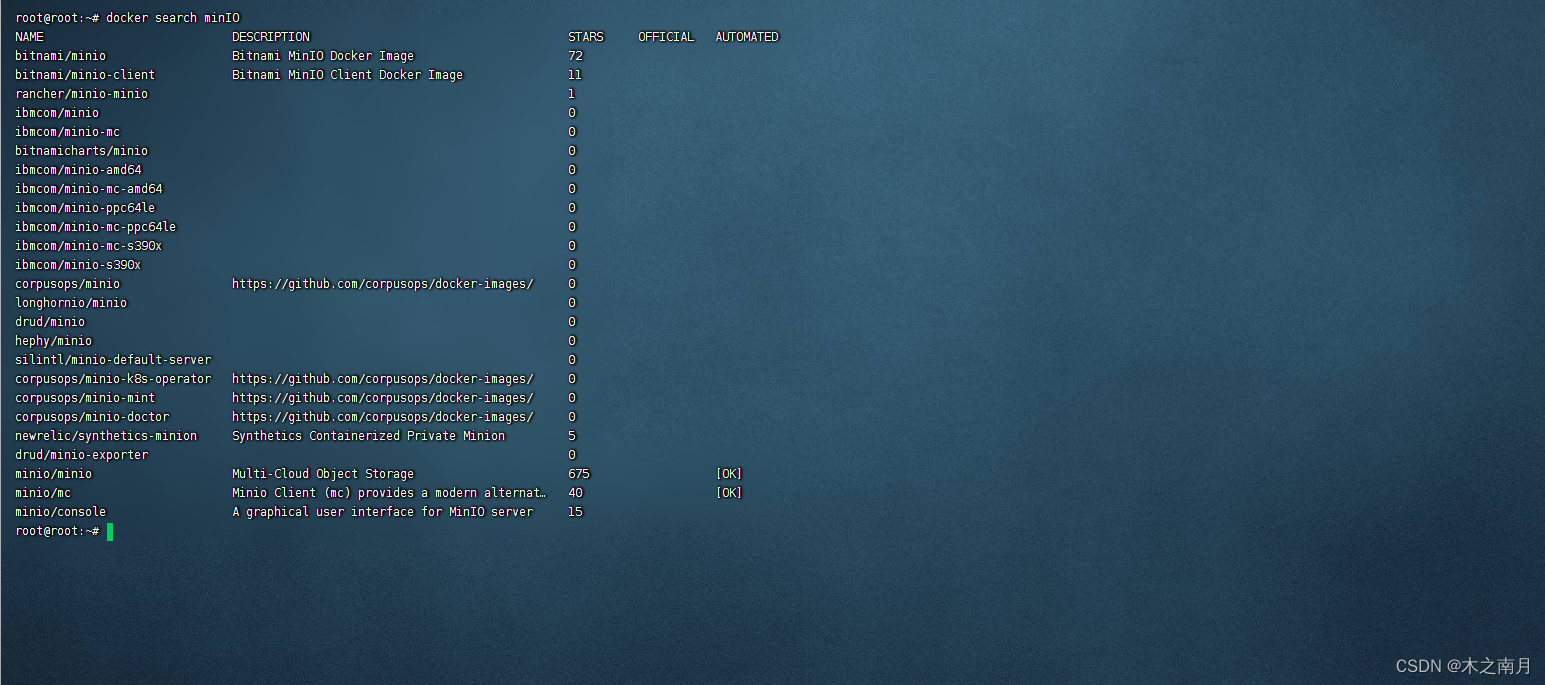Click the ibmcom/minio-s390x entry

pyautogui.click(x=78, y=265)
